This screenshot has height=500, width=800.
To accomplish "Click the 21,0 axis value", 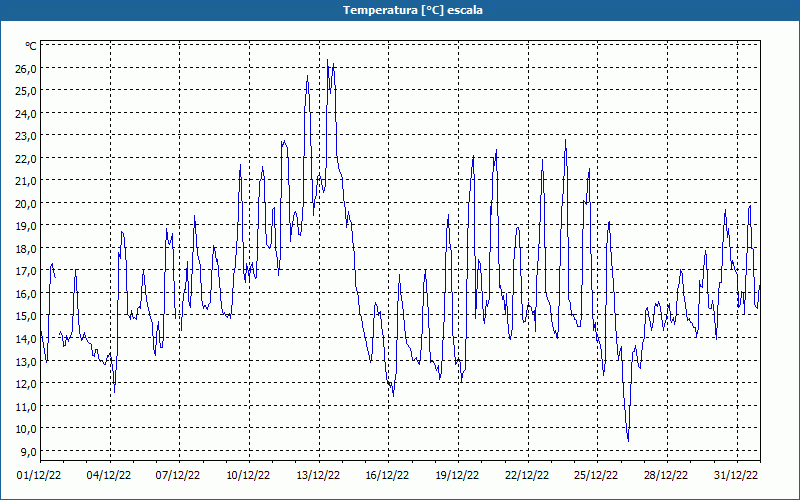I will coord(26,181).
